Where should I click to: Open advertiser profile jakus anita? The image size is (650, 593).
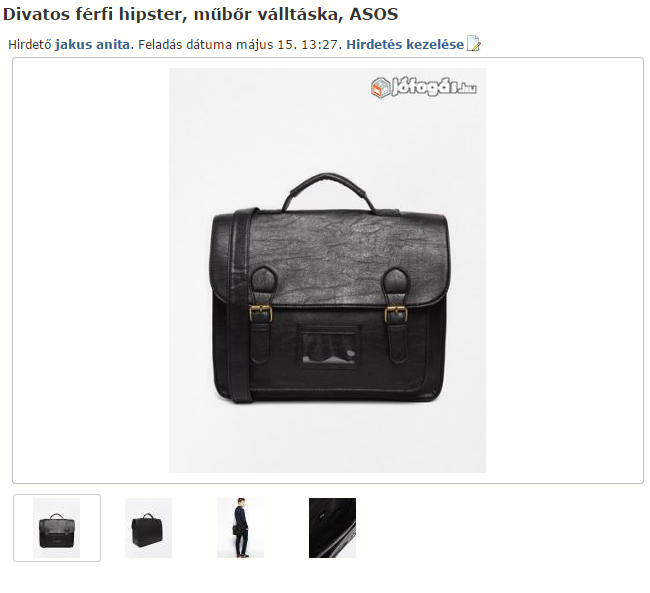click(92, 44)
